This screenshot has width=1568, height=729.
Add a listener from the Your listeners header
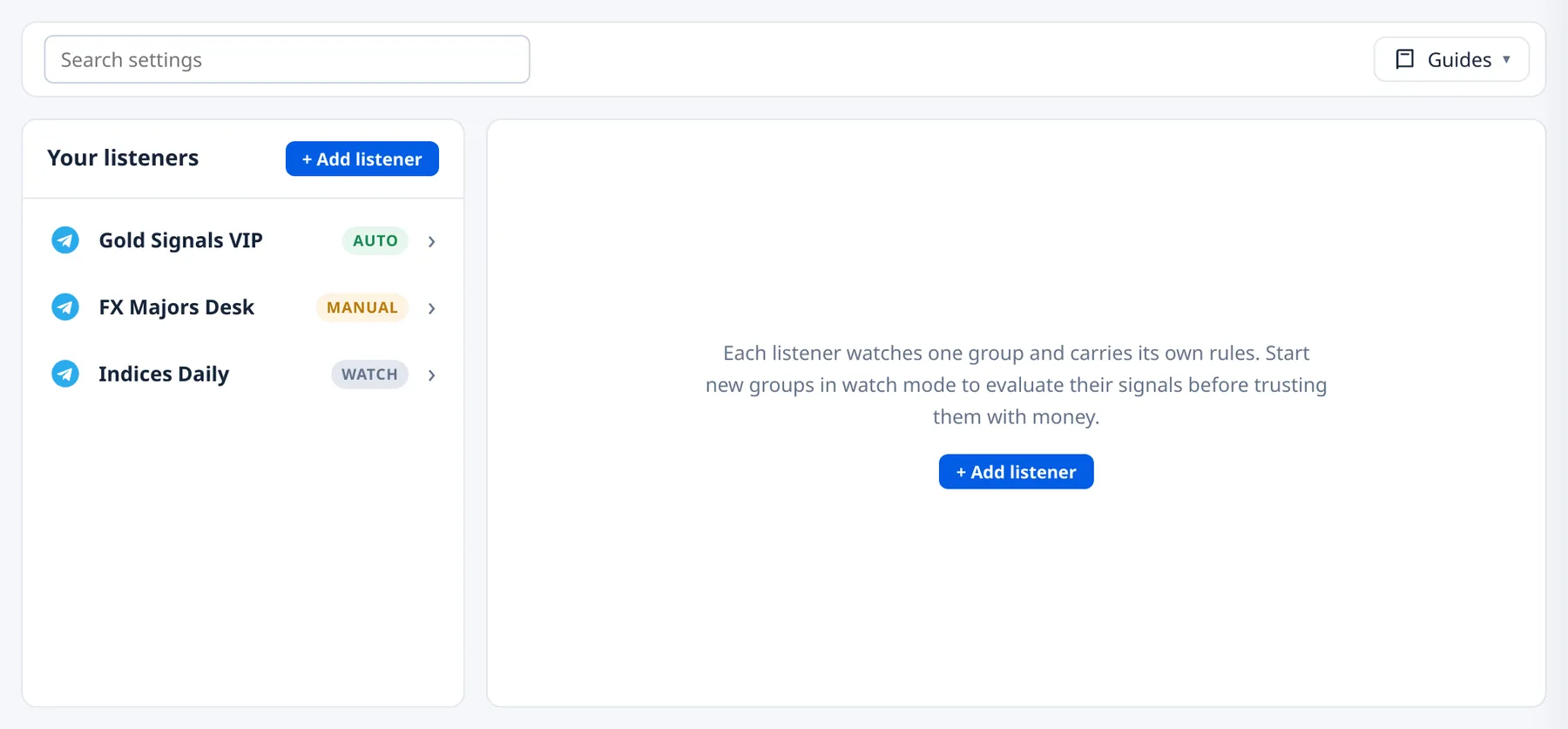click(362, 159)
